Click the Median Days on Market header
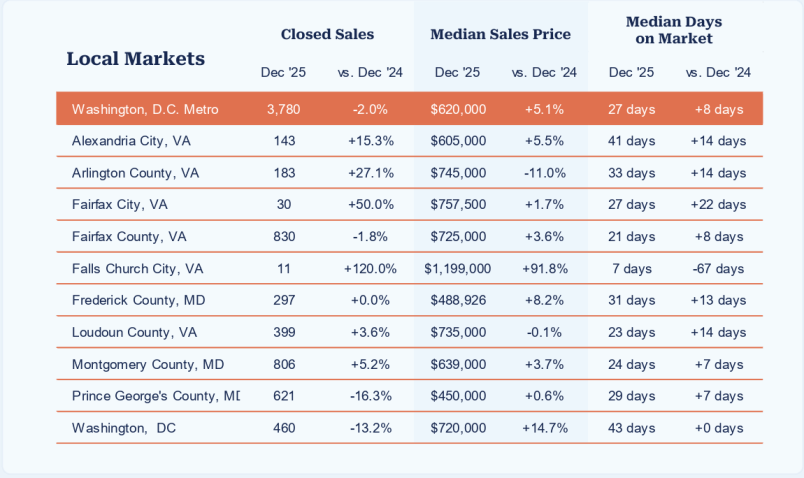The height and width of the screenshot is (478, 804). (x=673, y=30)
